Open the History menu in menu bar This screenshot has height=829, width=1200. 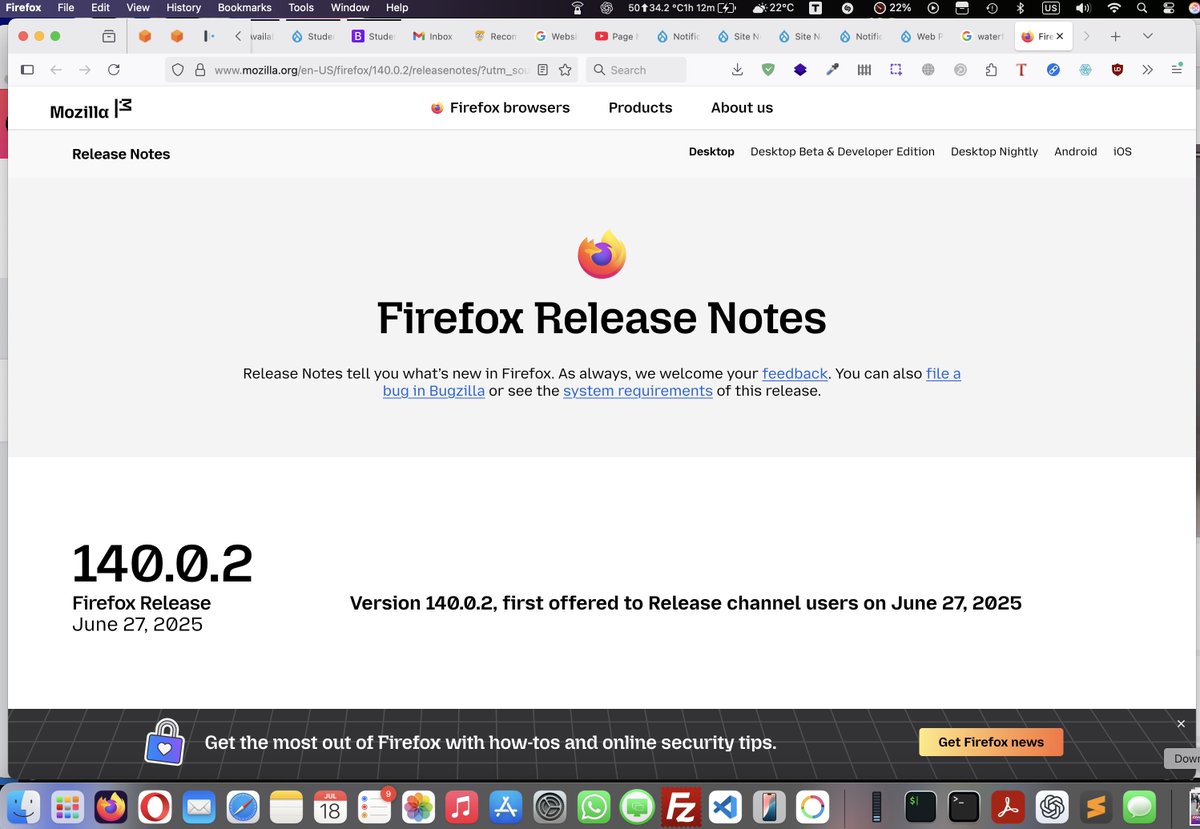click(x=184, y=7)
